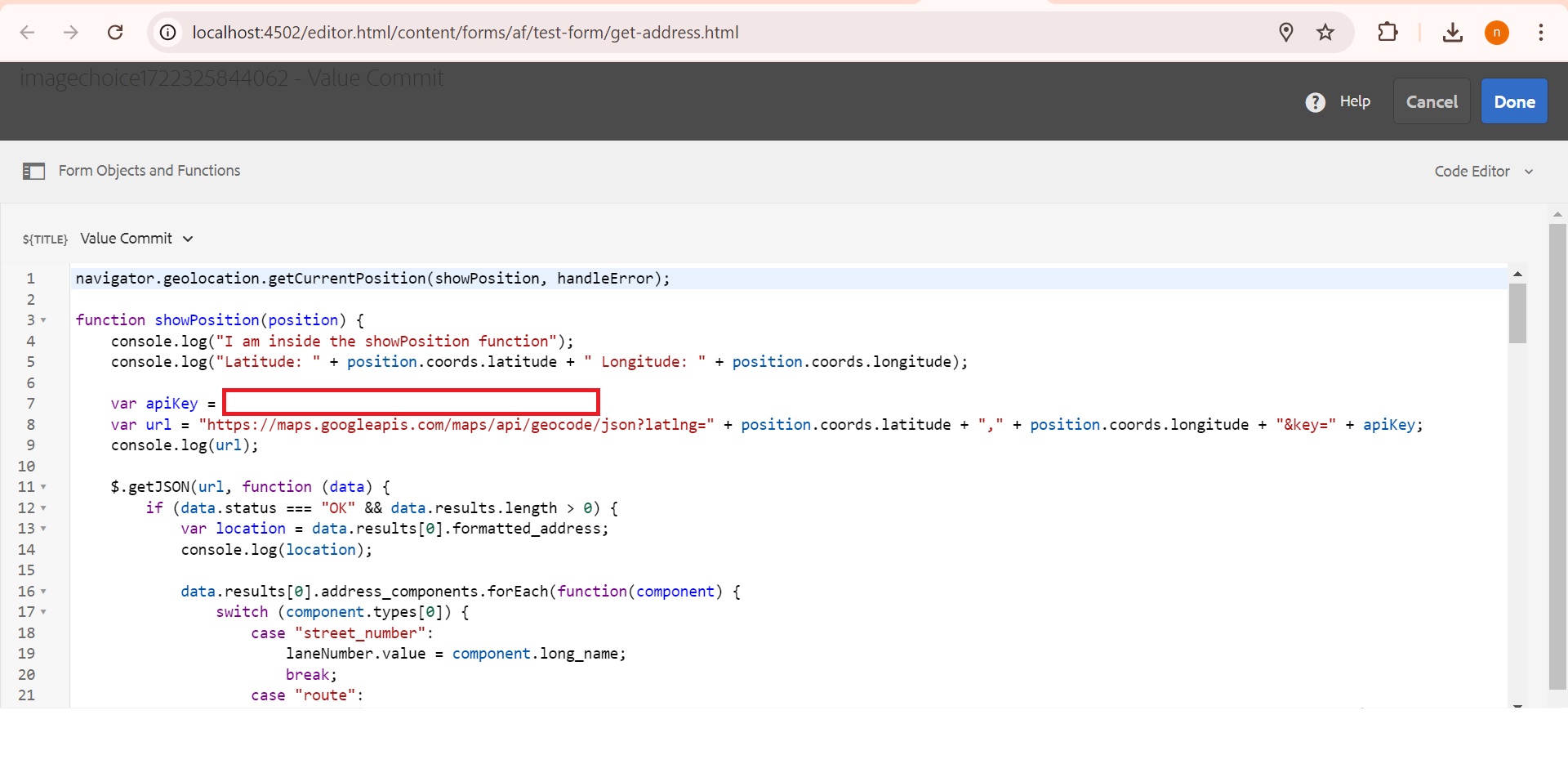Click 'I am inside the showPosition function' string

point(386,342)
